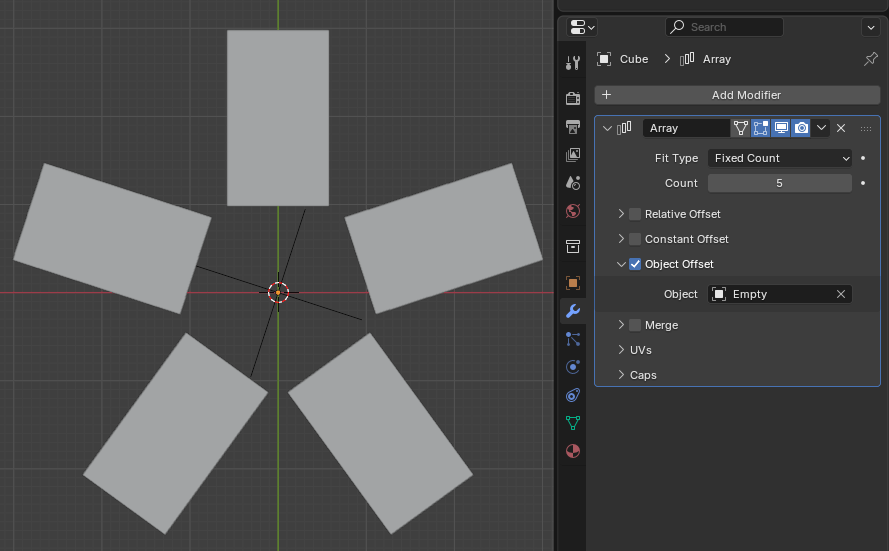Open the Material properties tab
The image size is (889, 551).
(x=572, y=451)
